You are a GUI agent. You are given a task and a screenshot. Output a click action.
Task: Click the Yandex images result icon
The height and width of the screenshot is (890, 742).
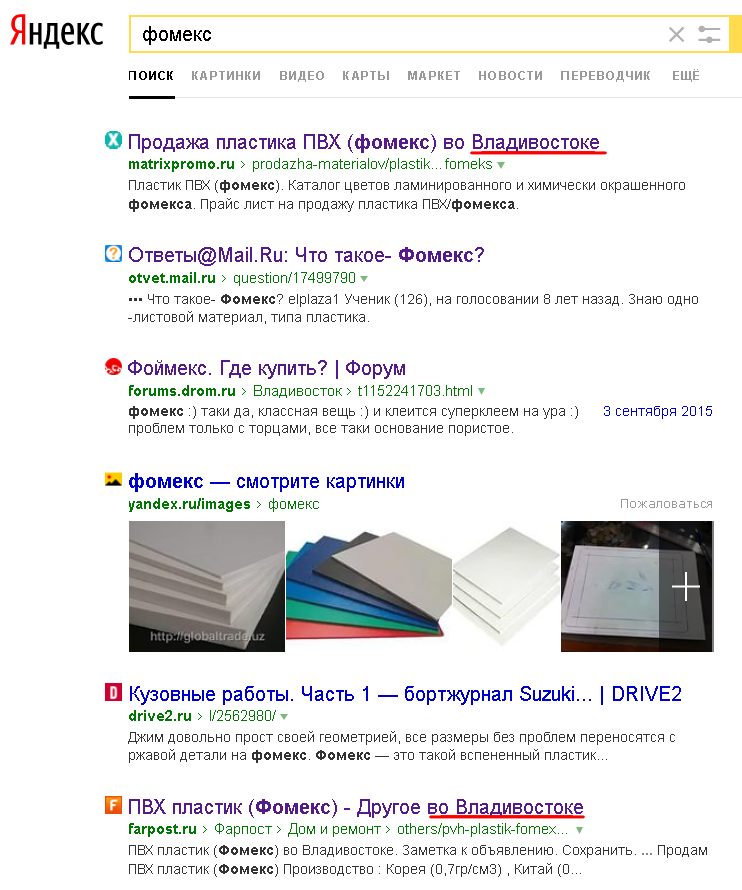tap(114, 480)
